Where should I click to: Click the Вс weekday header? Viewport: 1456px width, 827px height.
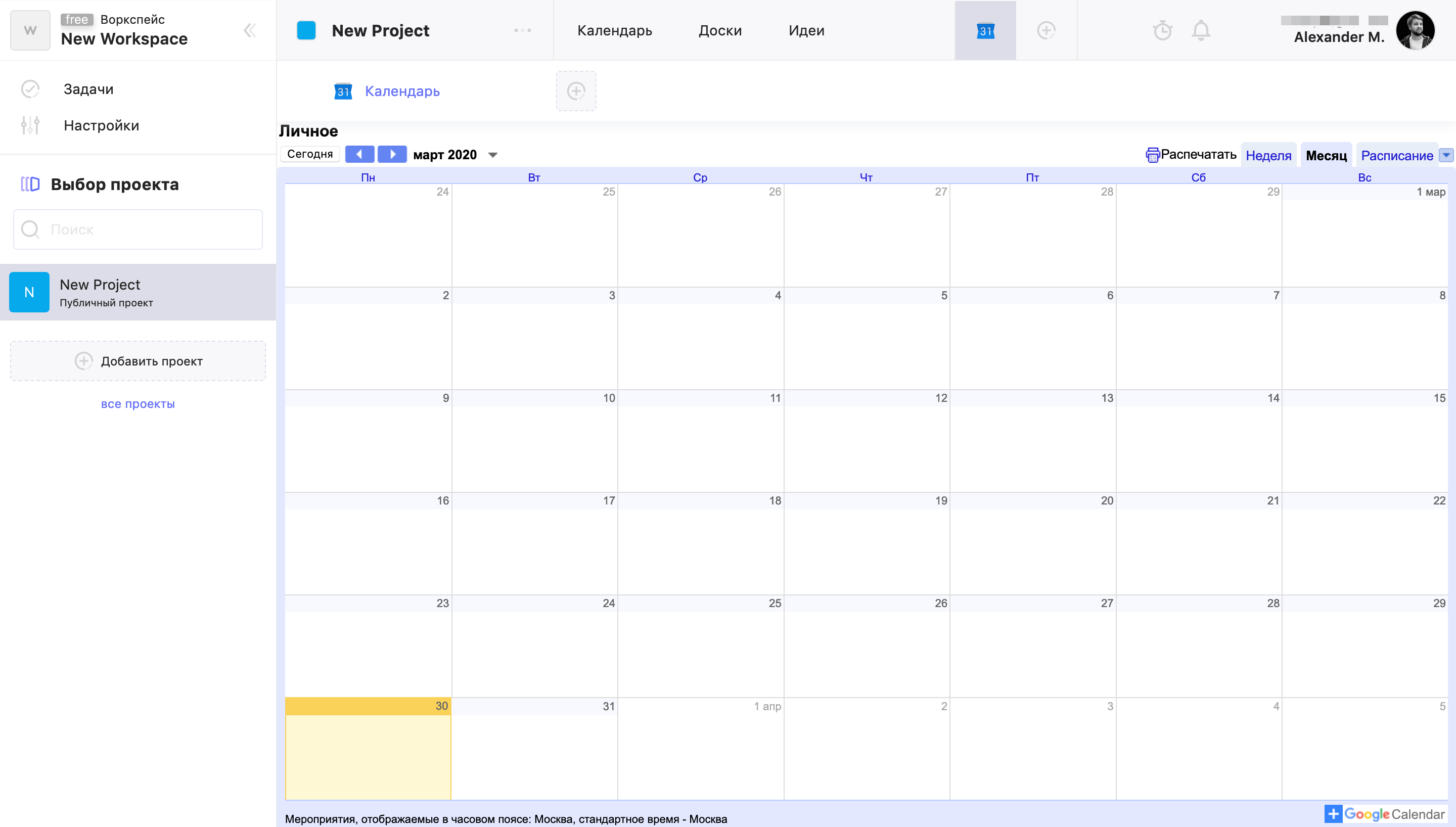[x=1364, y=177]
